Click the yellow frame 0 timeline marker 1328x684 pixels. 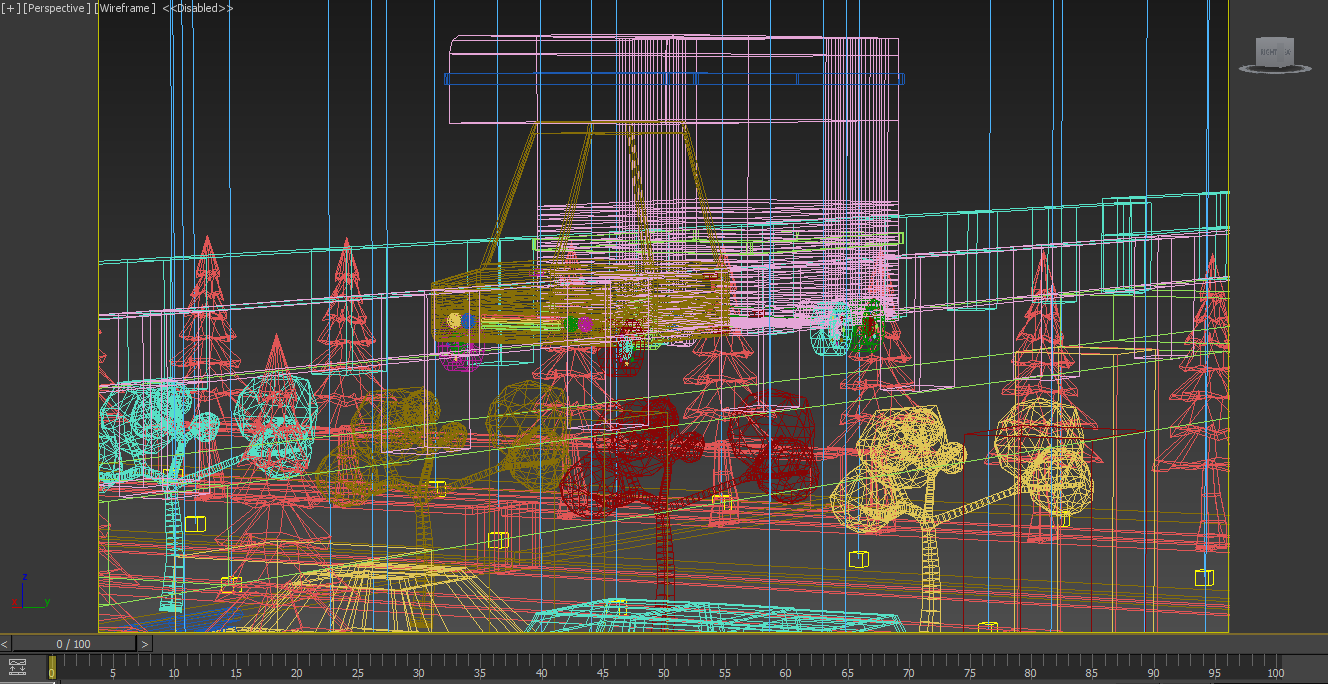click(52, 667)
